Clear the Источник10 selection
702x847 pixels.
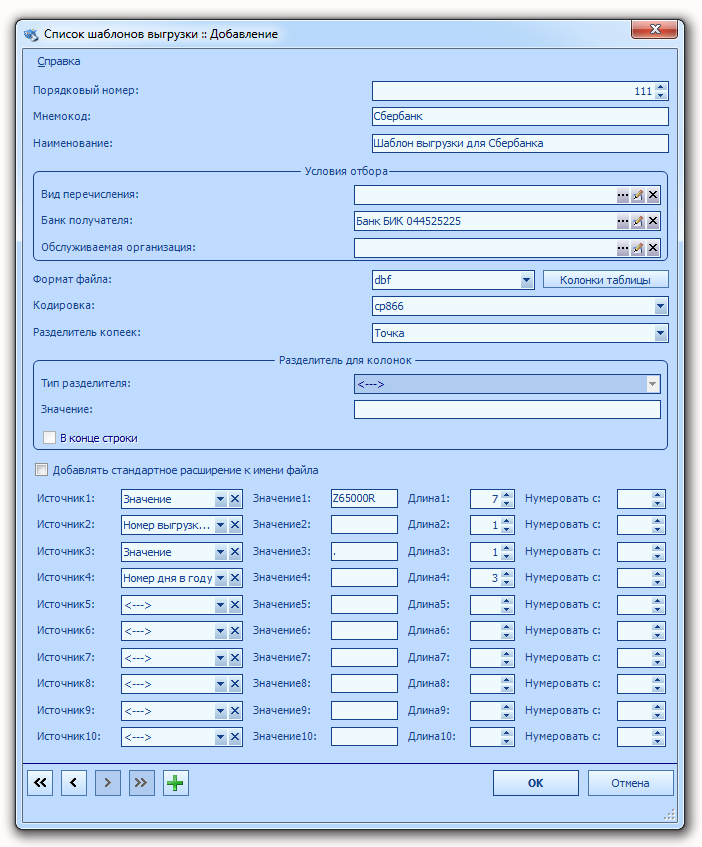(235, 737)
